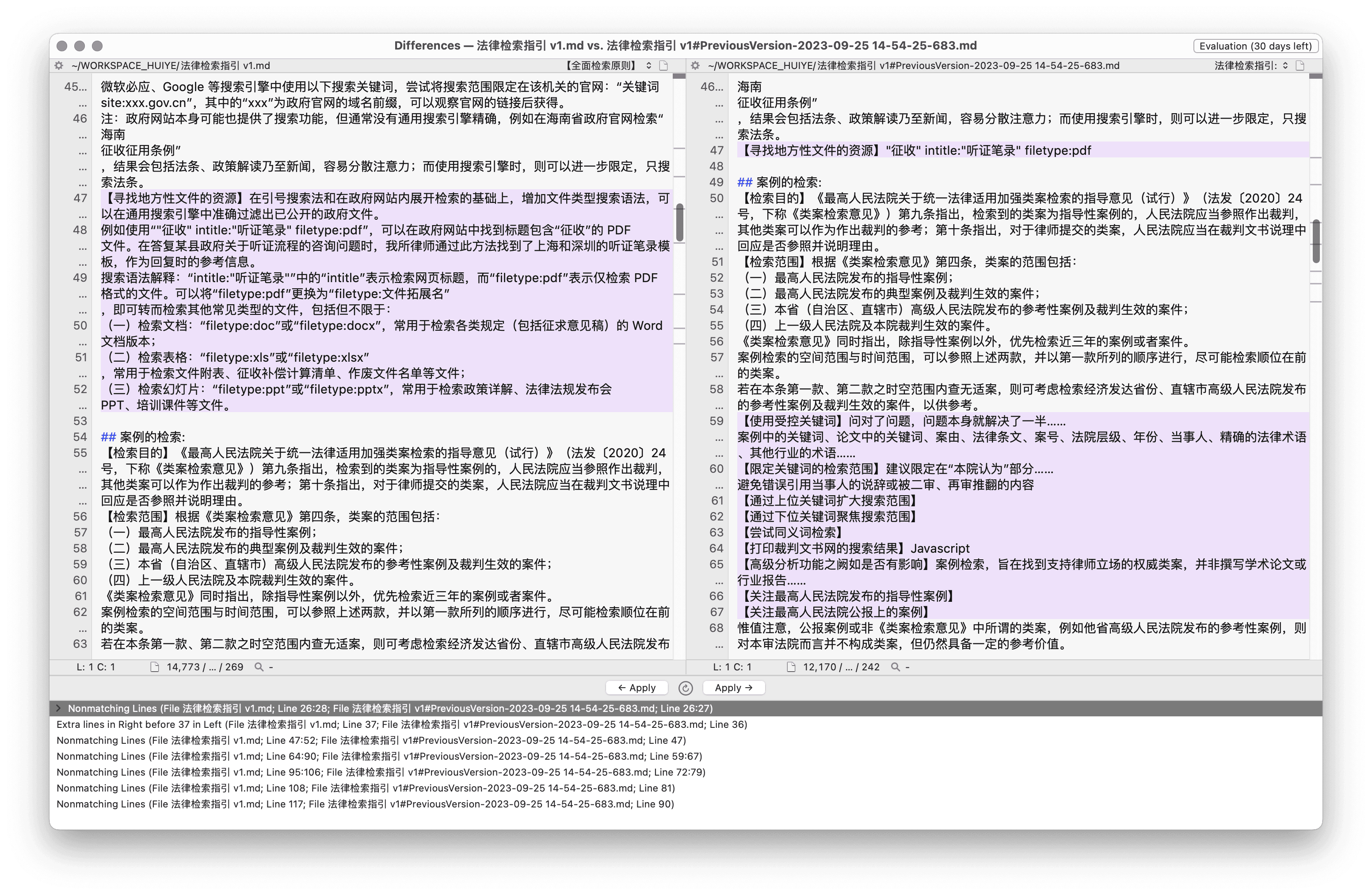Click line number 47 in left pane gutter
Image resolution: width=1372 pixels, height=895 pixels.
click(x=80, y=199)
